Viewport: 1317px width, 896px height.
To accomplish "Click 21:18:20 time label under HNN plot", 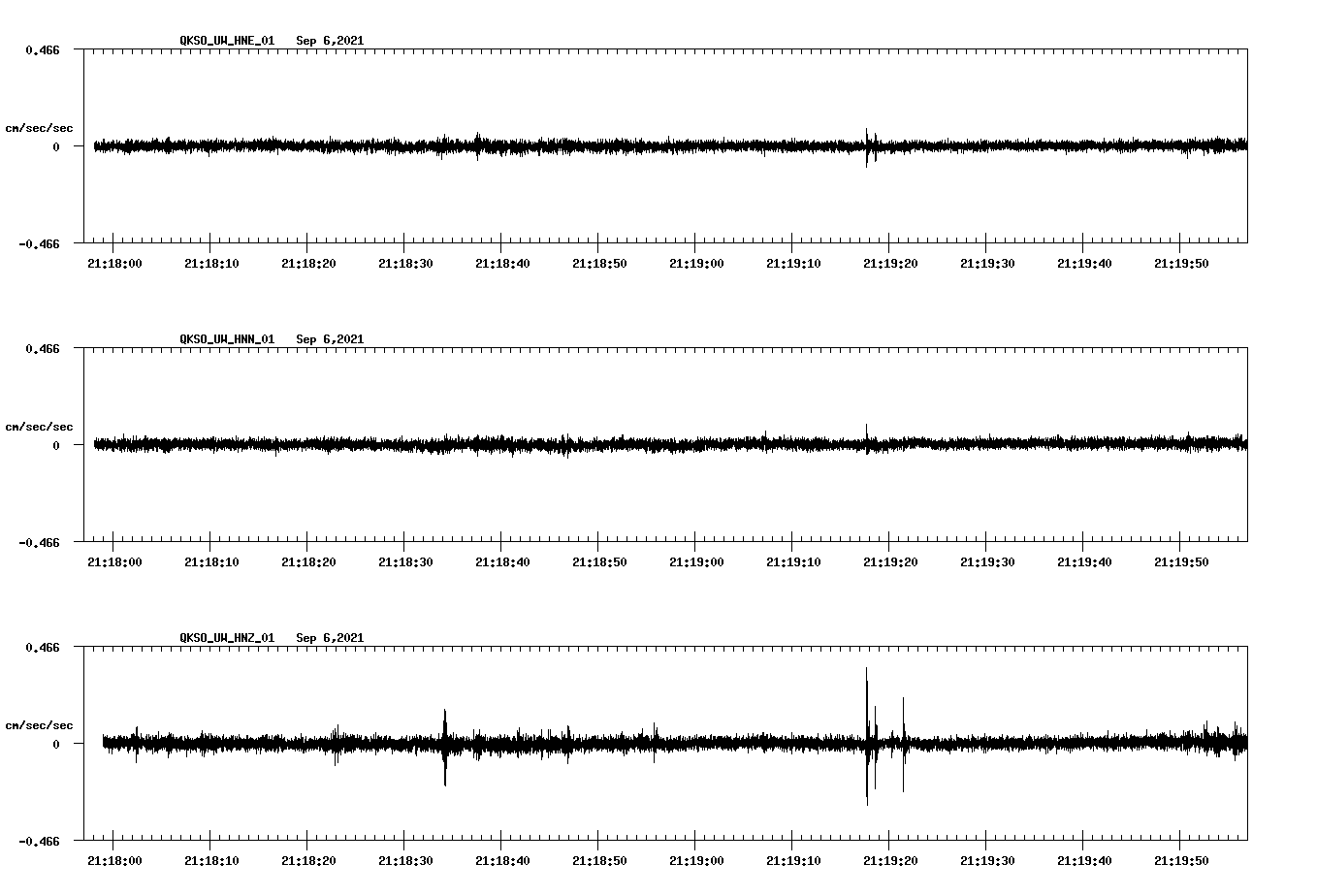I will pyautogui.click(x=308, y=562).
